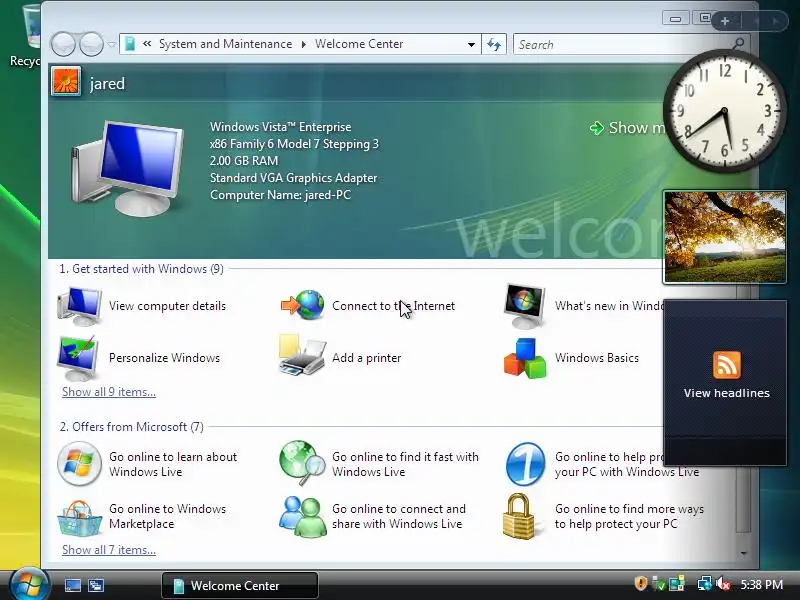Viewport: 800px width, 600px height.
Task: Click Personalize Windows label
Action: [x=164, y=358]
